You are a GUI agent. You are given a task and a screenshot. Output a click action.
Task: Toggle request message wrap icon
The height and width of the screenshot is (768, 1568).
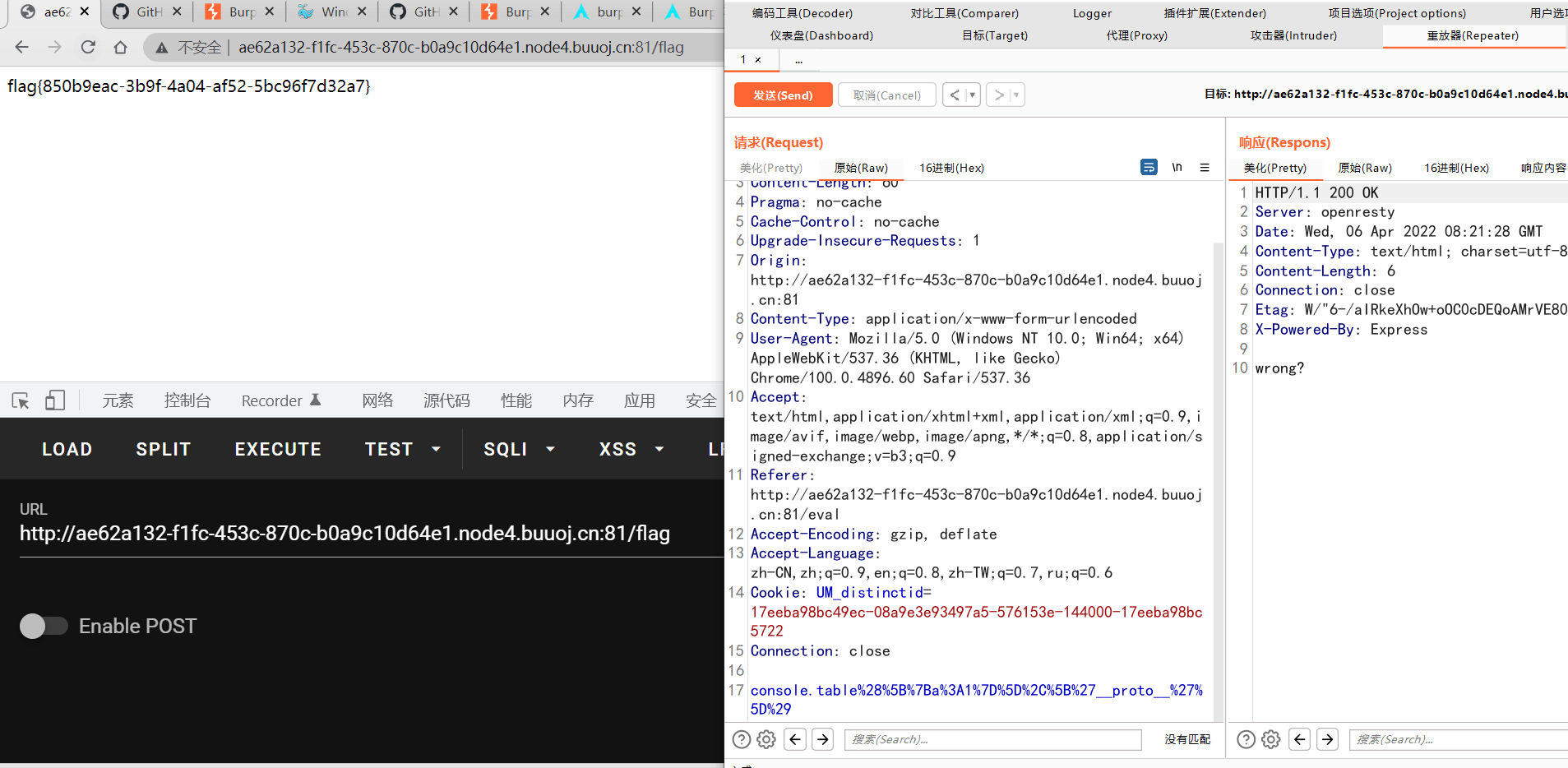click(1149, 167)
